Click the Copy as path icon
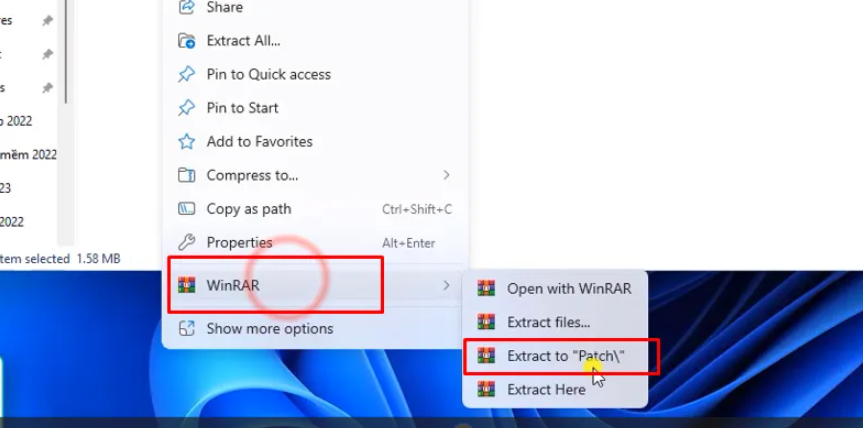 [187, 209]
